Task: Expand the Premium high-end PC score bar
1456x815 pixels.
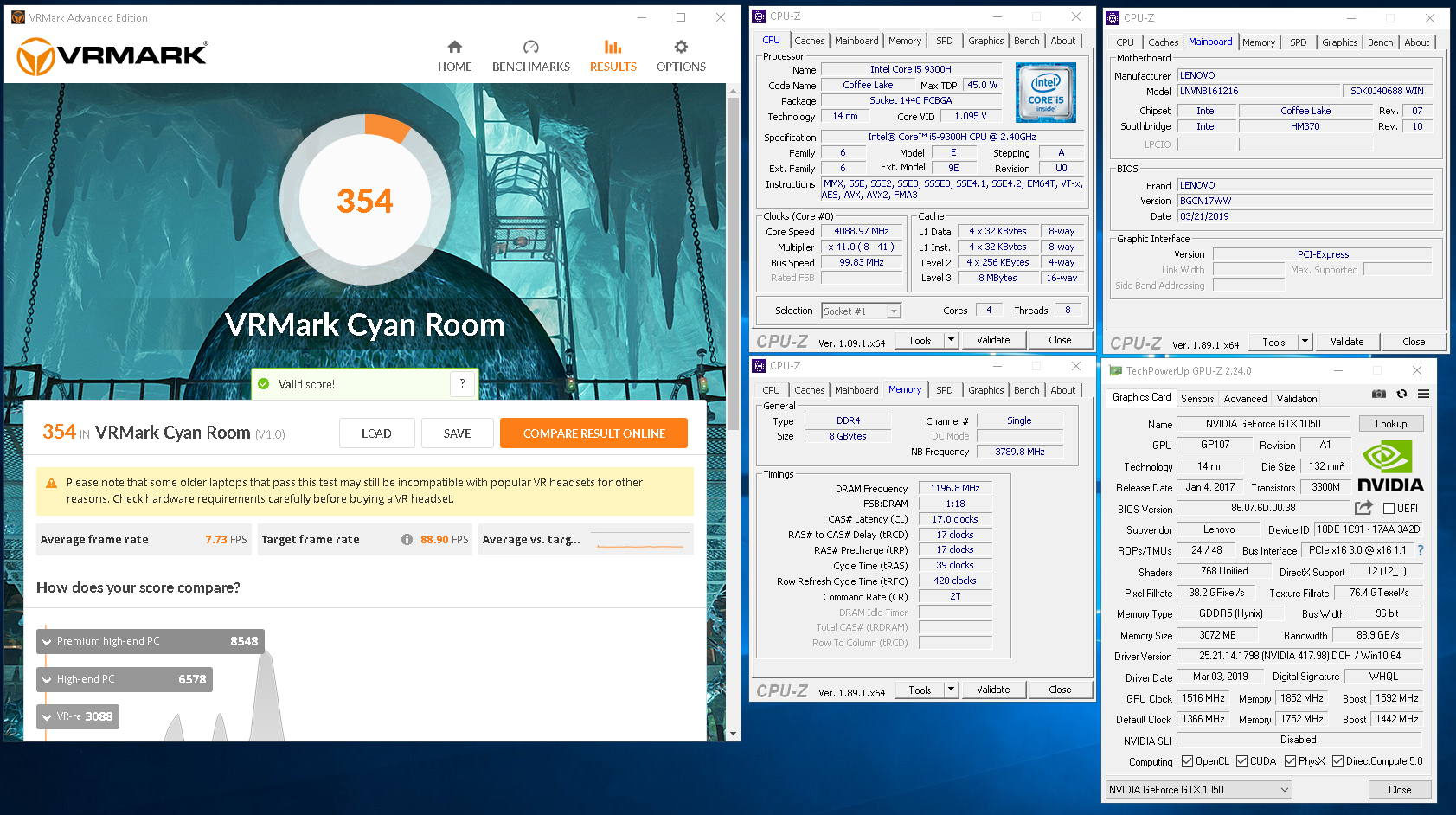Action: 150,641
